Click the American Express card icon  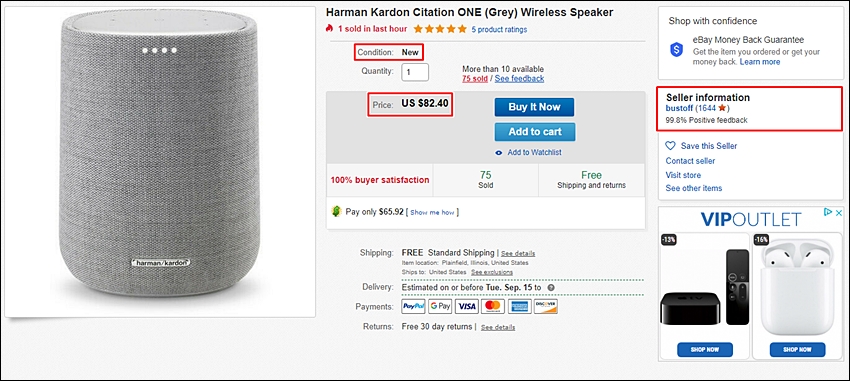point(519,306)
